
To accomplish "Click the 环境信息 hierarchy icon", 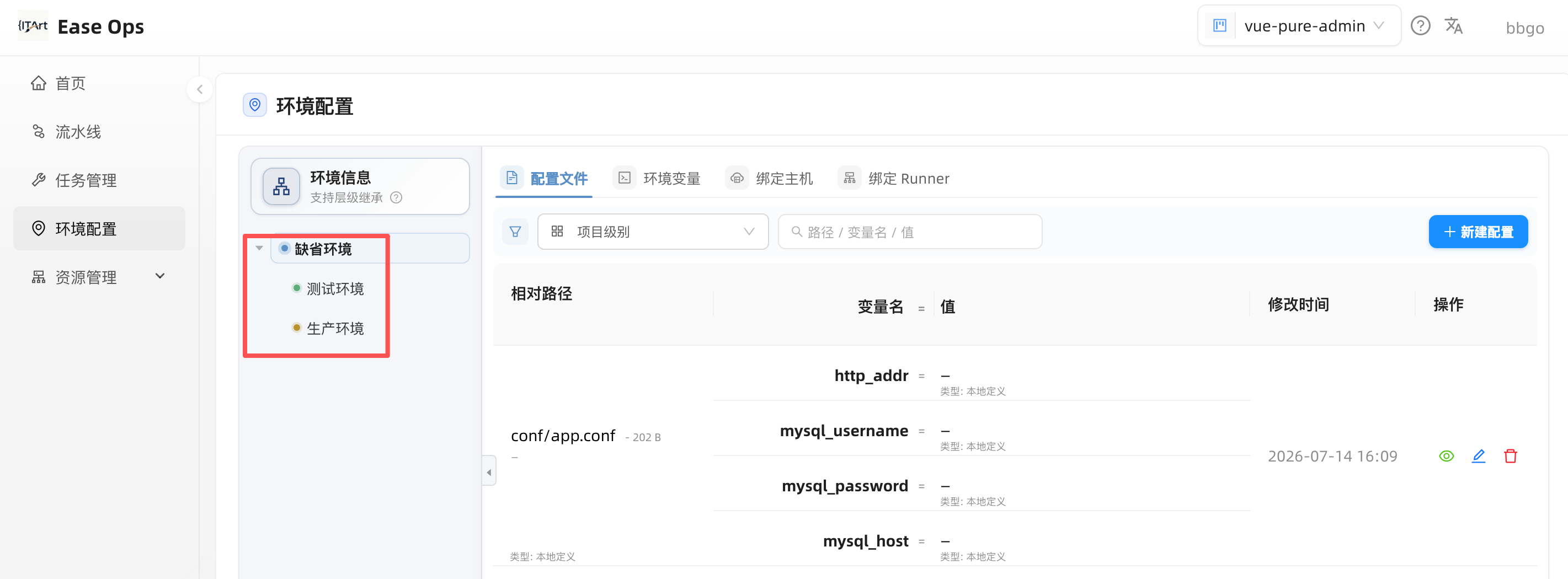I will [x=281, y=186].
